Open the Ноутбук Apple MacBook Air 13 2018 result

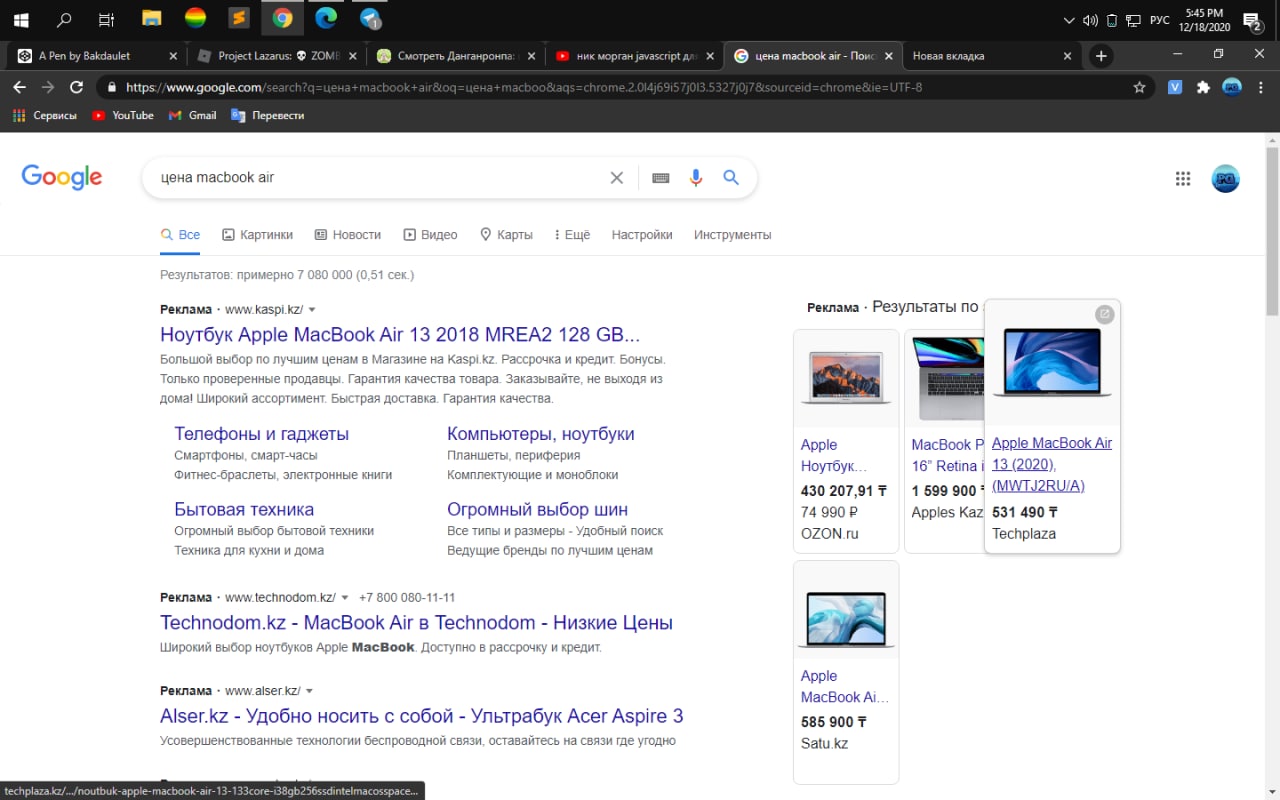click(400, 334)
